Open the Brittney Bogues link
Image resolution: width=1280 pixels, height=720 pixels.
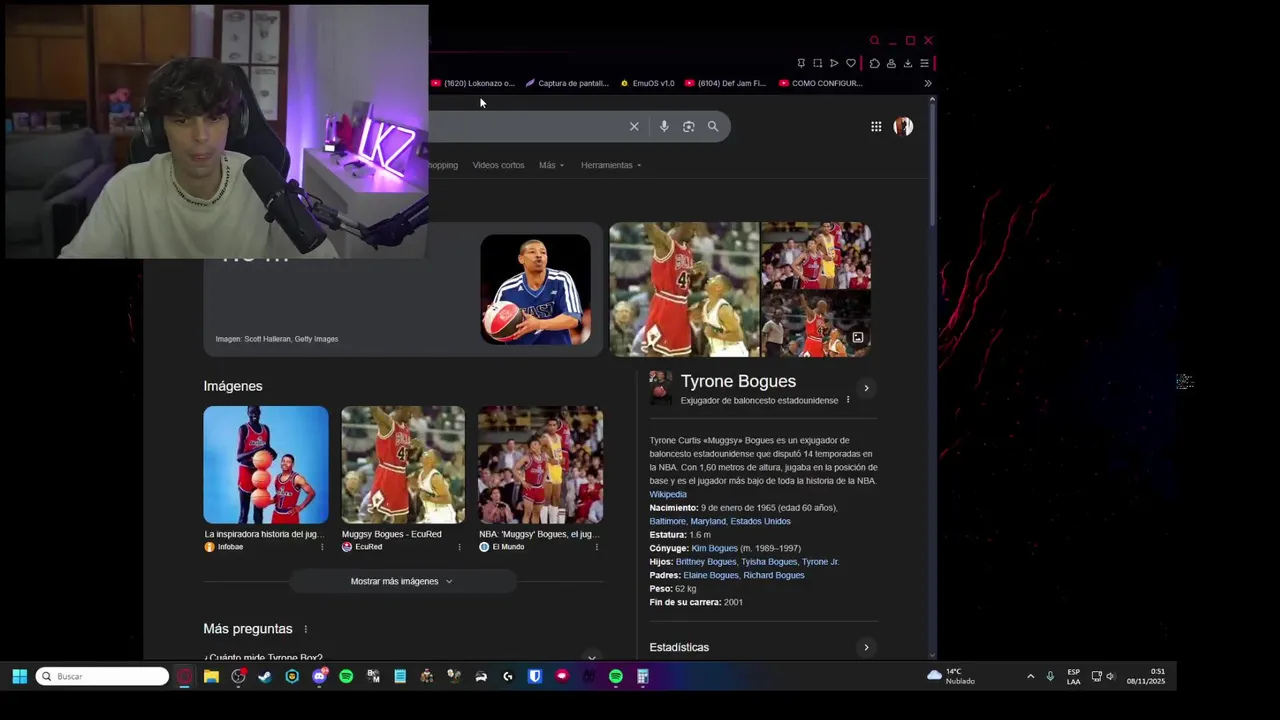click(x=705, y=562)
